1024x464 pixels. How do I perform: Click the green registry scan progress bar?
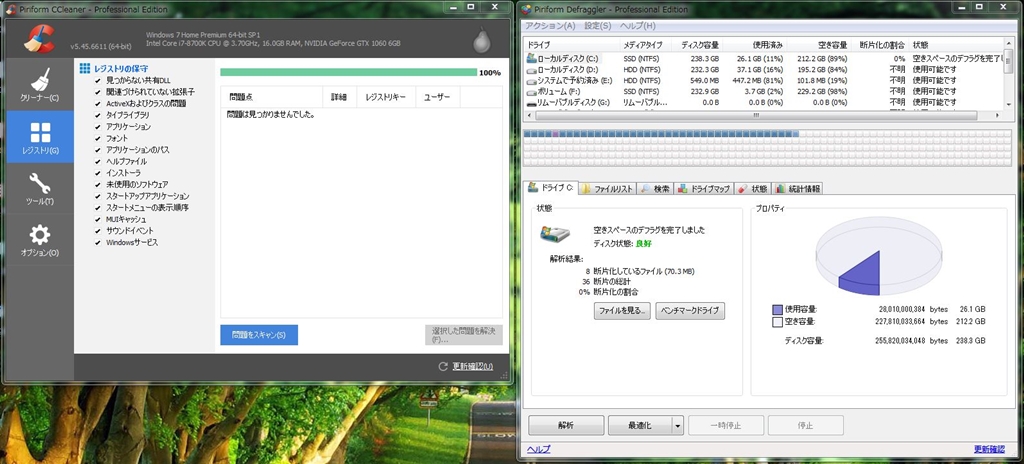click(x=348, y=73)
